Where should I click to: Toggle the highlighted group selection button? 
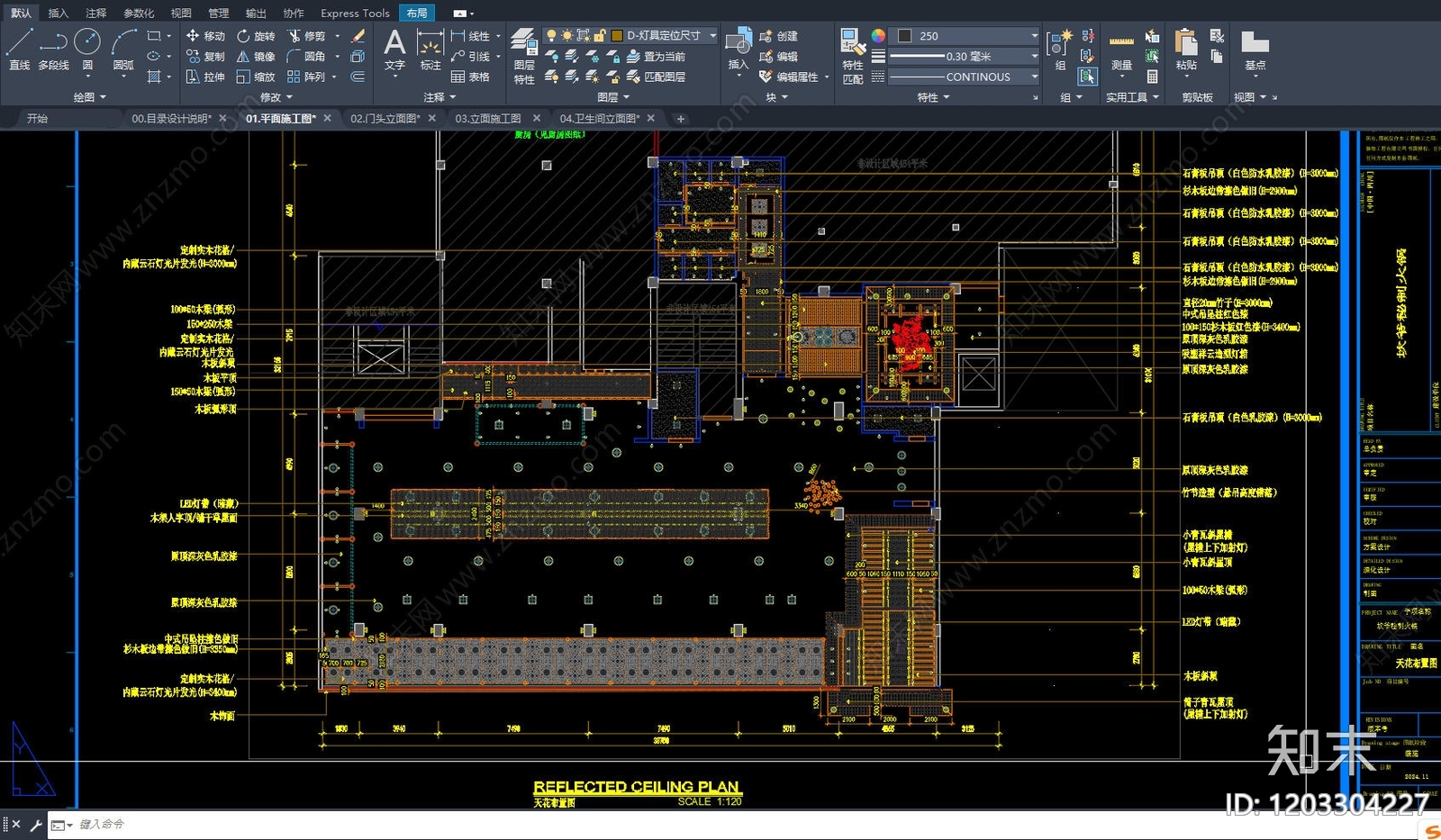(1088, 77)
